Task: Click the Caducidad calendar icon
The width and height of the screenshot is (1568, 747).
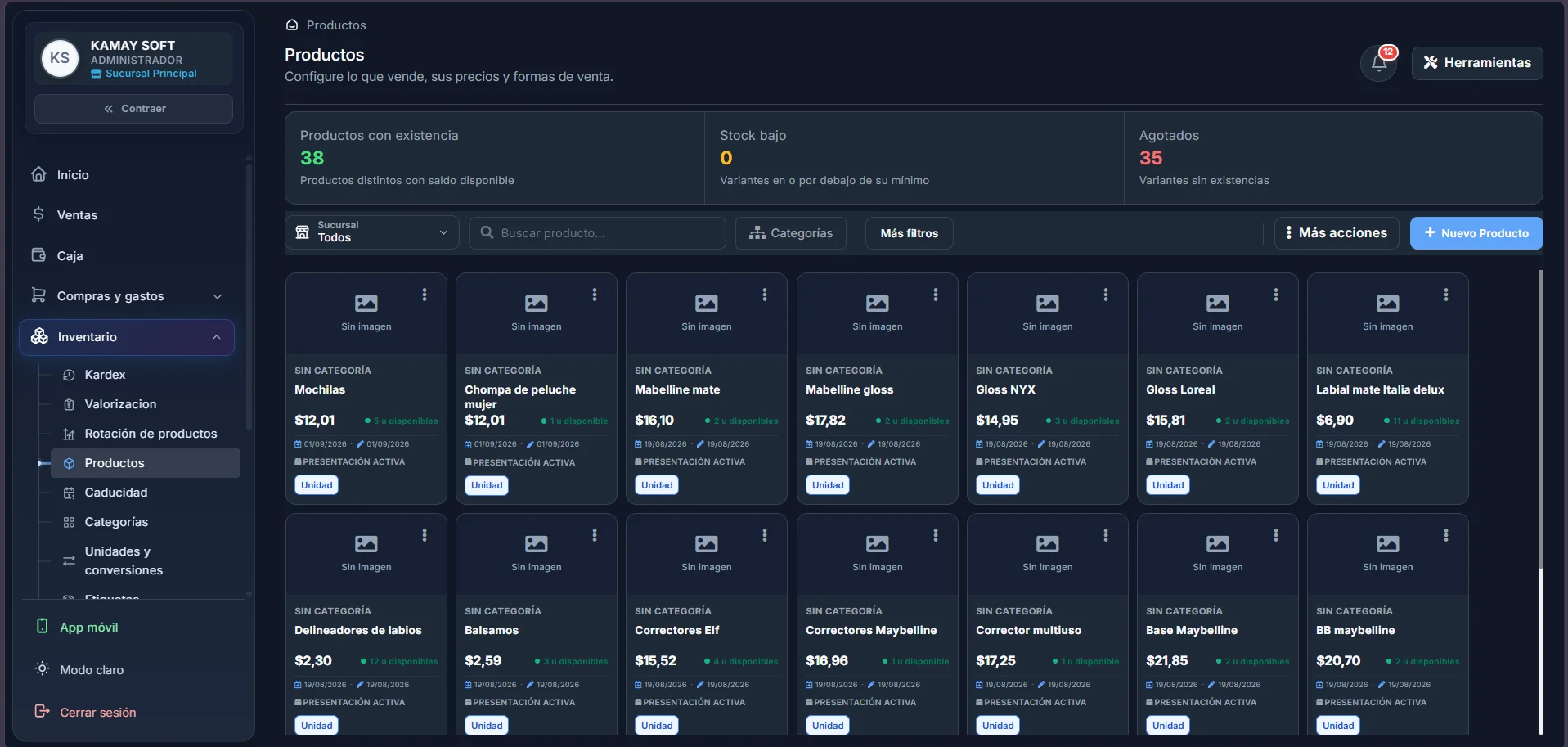Action: point(70,493)
